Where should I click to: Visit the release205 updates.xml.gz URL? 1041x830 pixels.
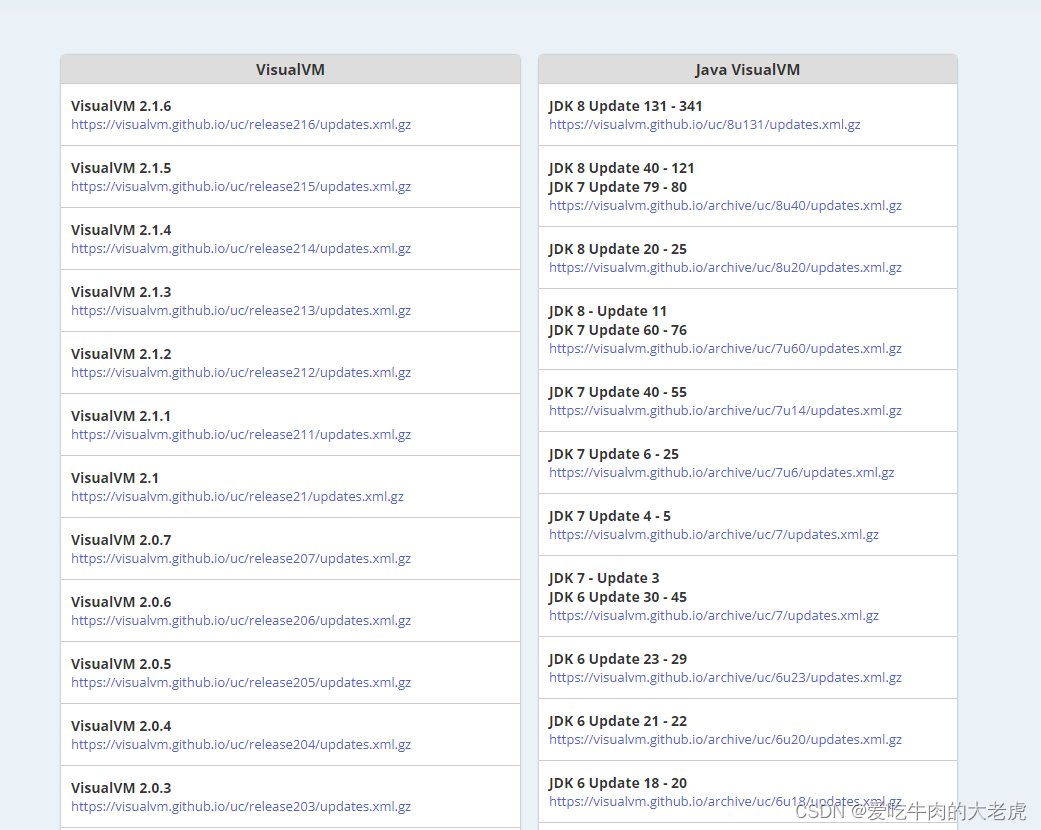241,683
